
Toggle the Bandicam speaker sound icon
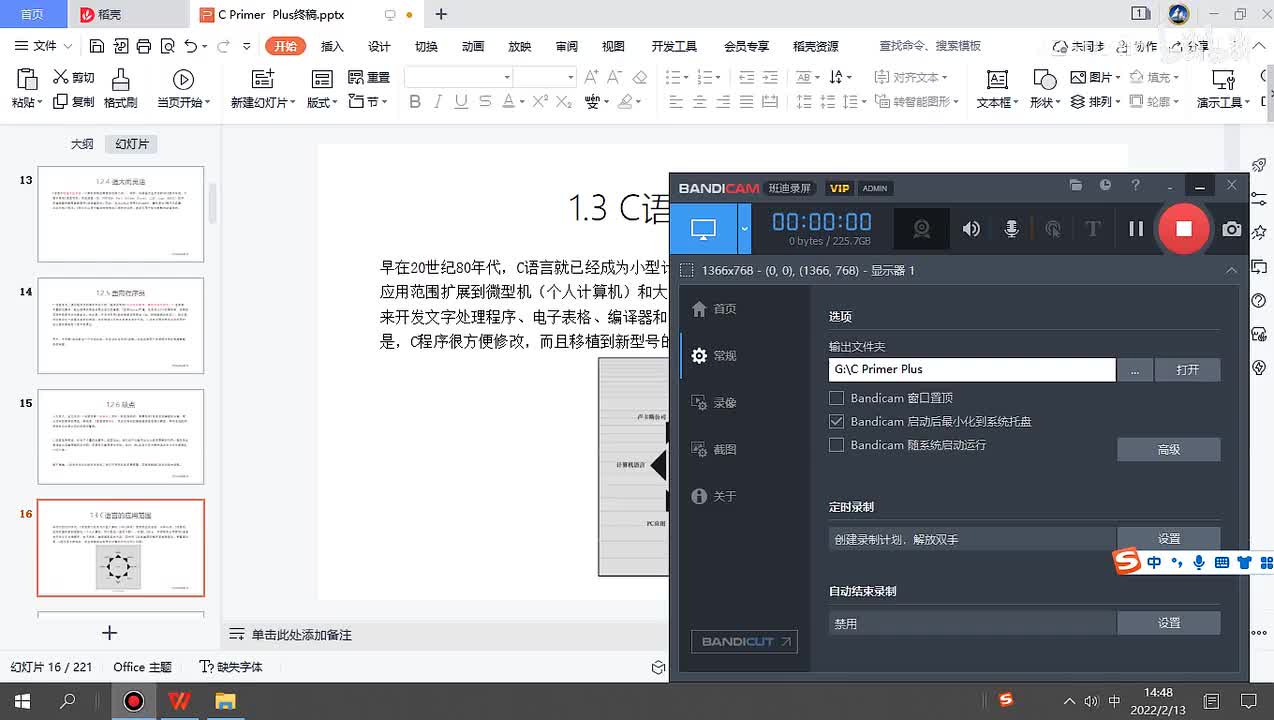click(x=971, y=229)
